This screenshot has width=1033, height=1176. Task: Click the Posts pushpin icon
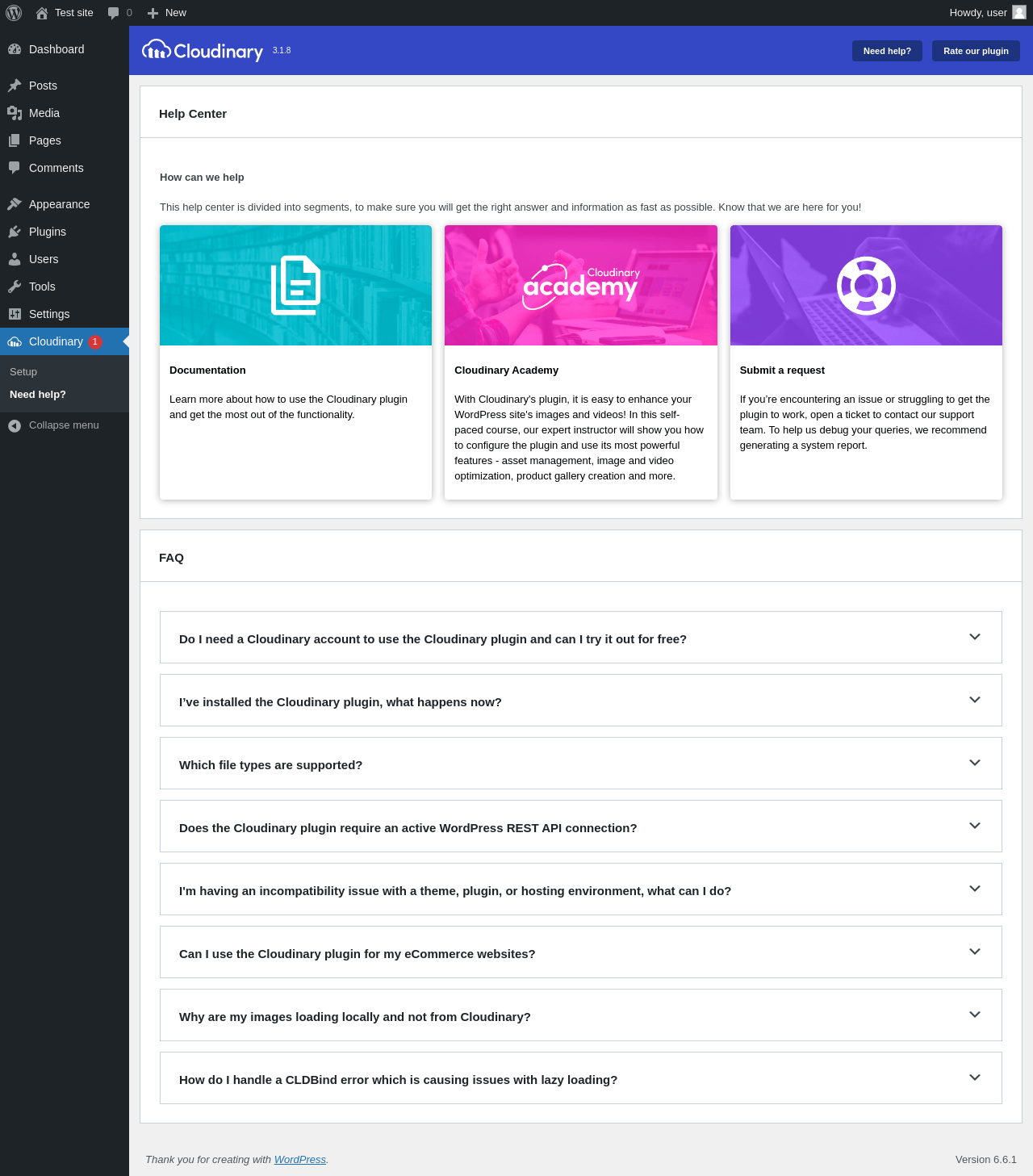pyautogui.click(x=15, y=86)
